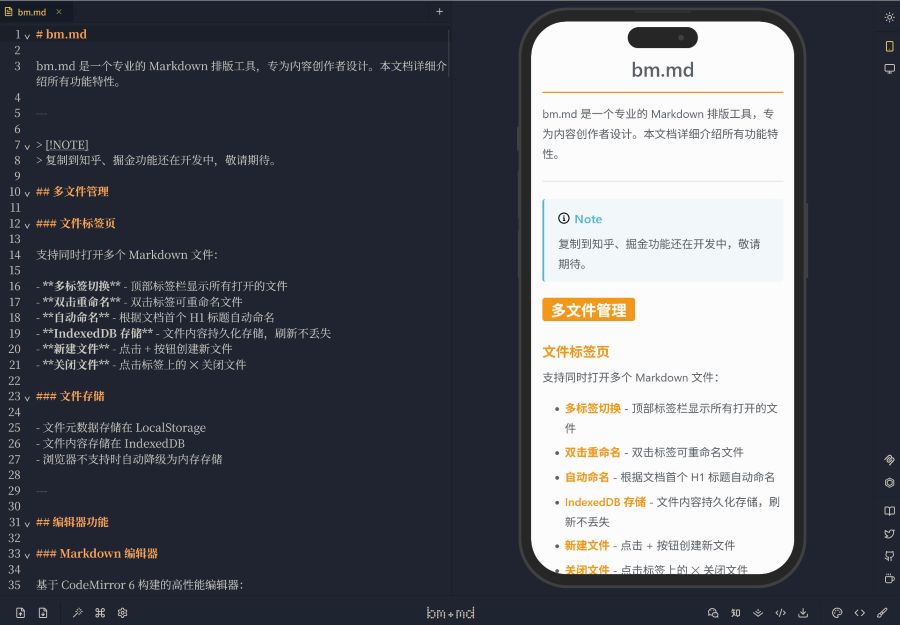The width and height of the screenshot is (900, 625).
Task: Copy for Juejin with the stacked chevrons icon
Action: pos(756,613)
